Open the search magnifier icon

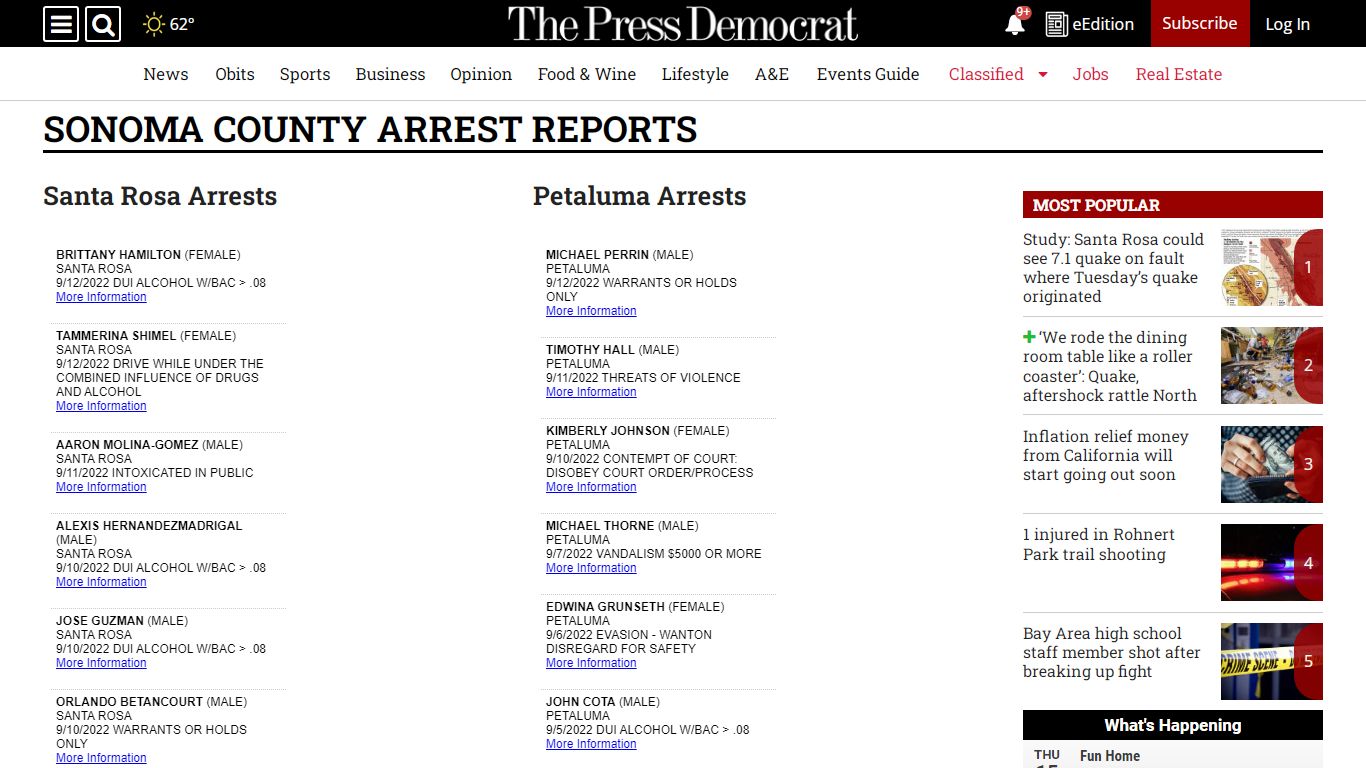(x=102, y=24)
